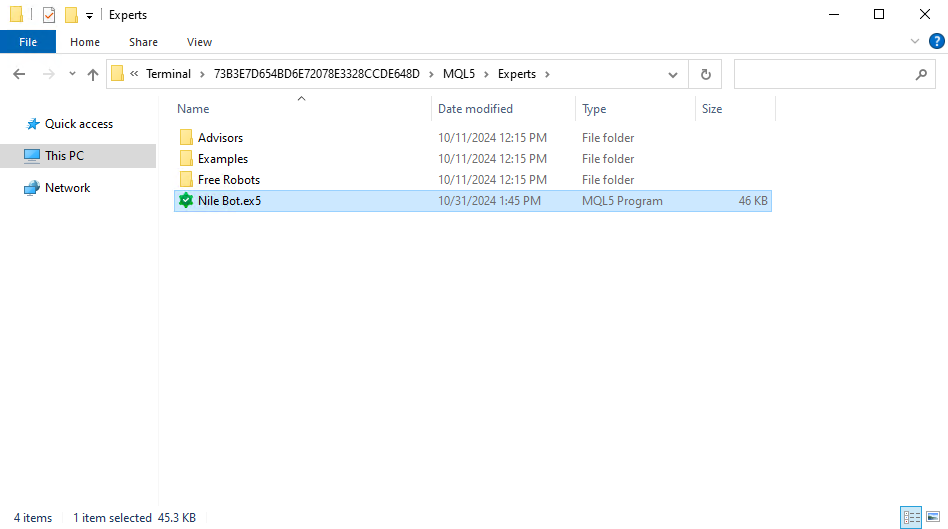Click the 10/31/2024 1:45 PM date cell
The image size is (948, 529).
[489, 201]
